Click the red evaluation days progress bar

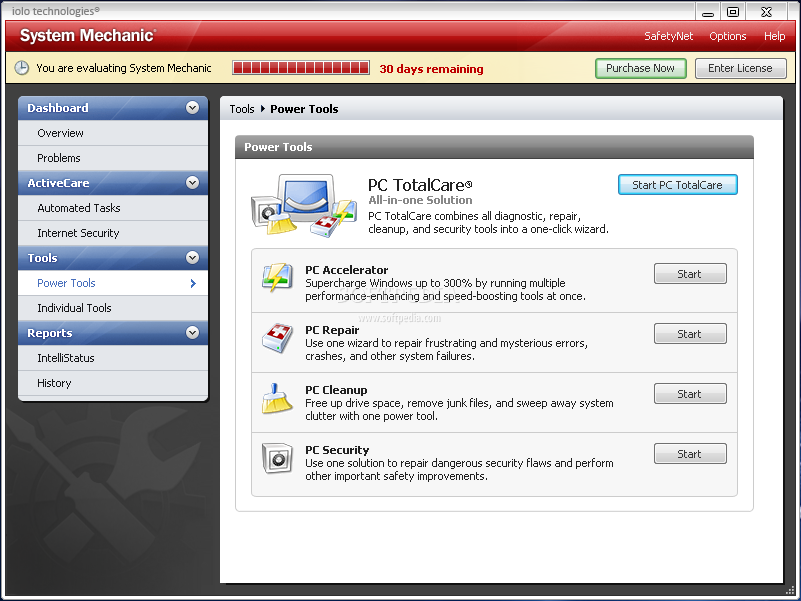click(301, 68)
